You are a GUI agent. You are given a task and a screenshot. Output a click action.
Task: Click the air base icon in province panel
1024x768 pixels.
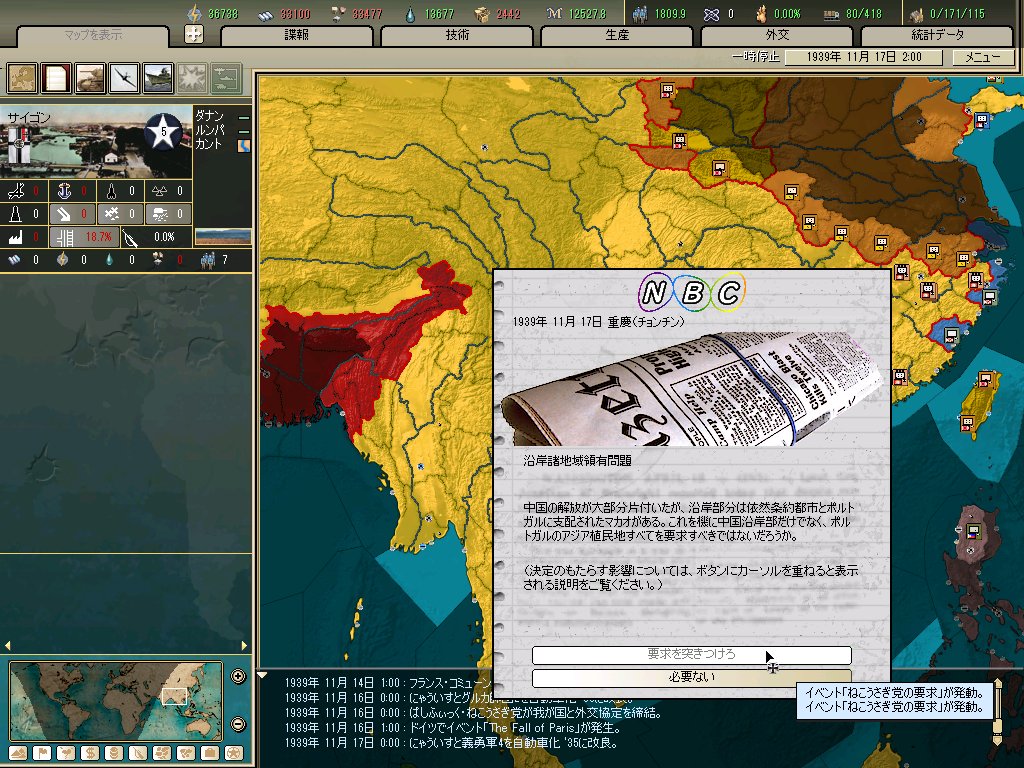[x=16, y=191]
